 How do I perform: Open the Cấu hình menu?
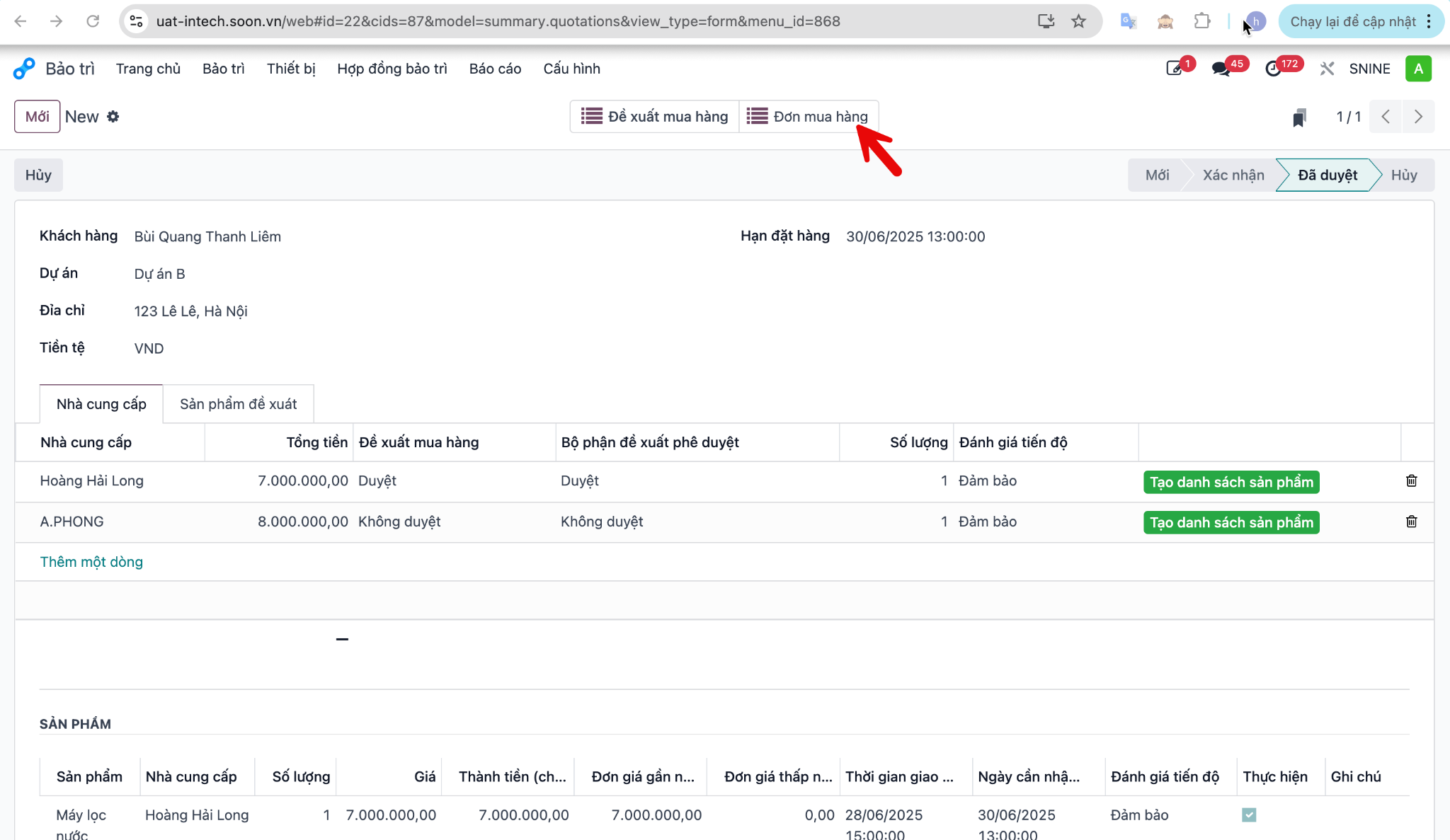coord(571,69)
